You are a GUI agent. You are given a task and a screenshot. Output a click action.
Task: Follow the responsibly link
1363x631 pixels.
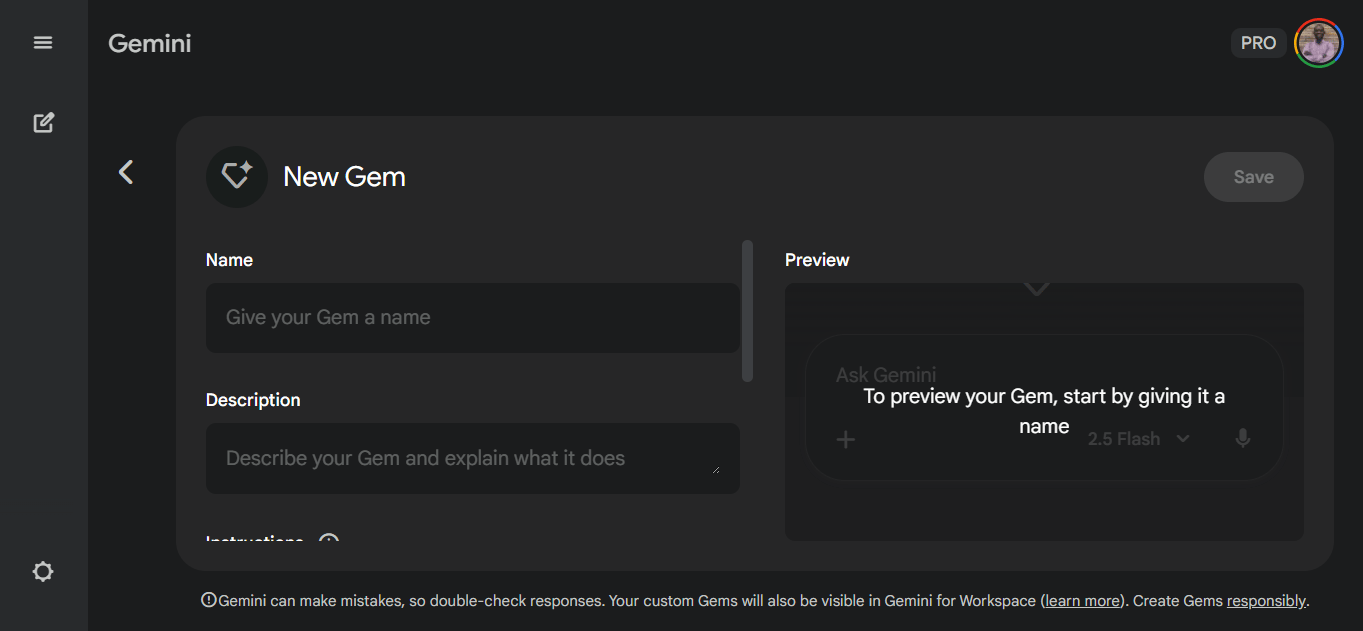point(1266,601)
